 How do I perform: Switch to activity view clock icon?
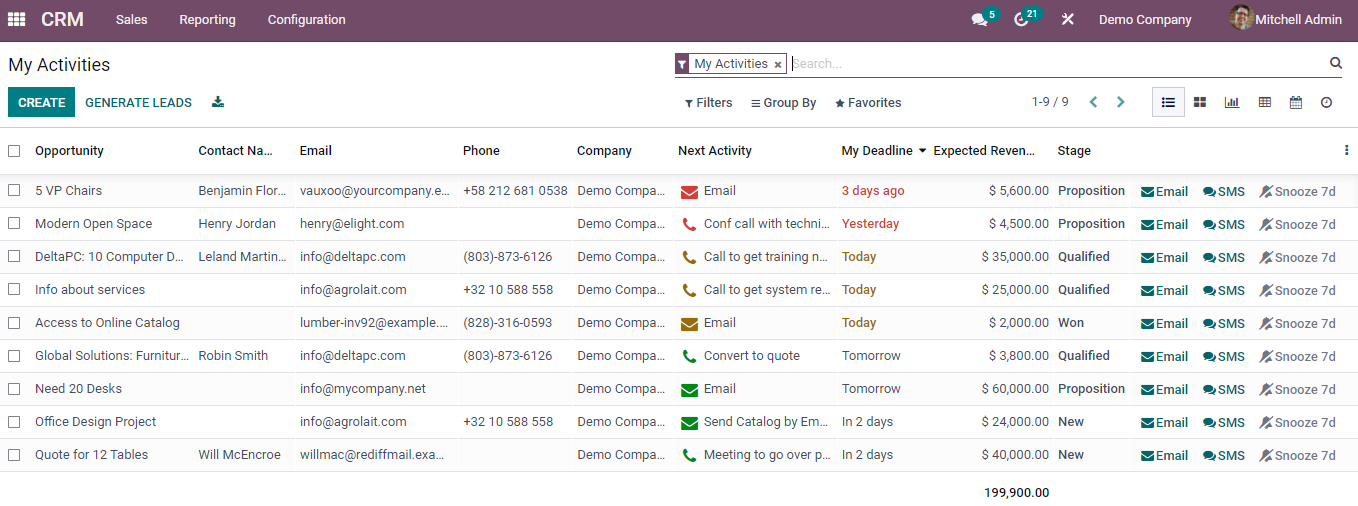[1327, 102]
